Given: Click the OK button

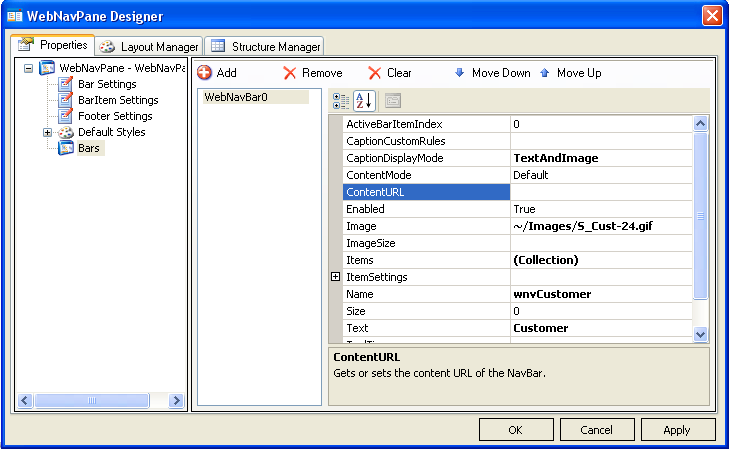Looking at the screenshot, I should pos(516,430).
